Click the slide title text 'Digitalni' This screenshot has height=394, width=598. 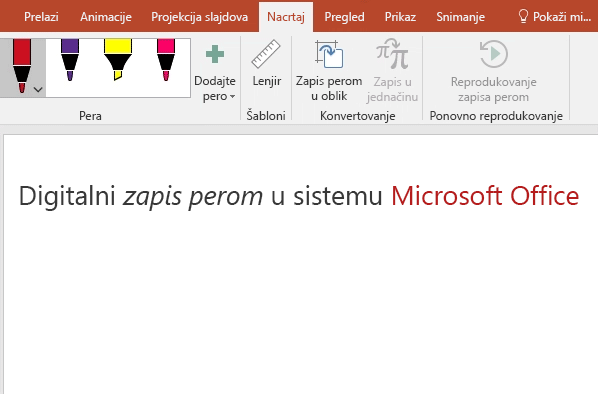[x=67, y=196]
